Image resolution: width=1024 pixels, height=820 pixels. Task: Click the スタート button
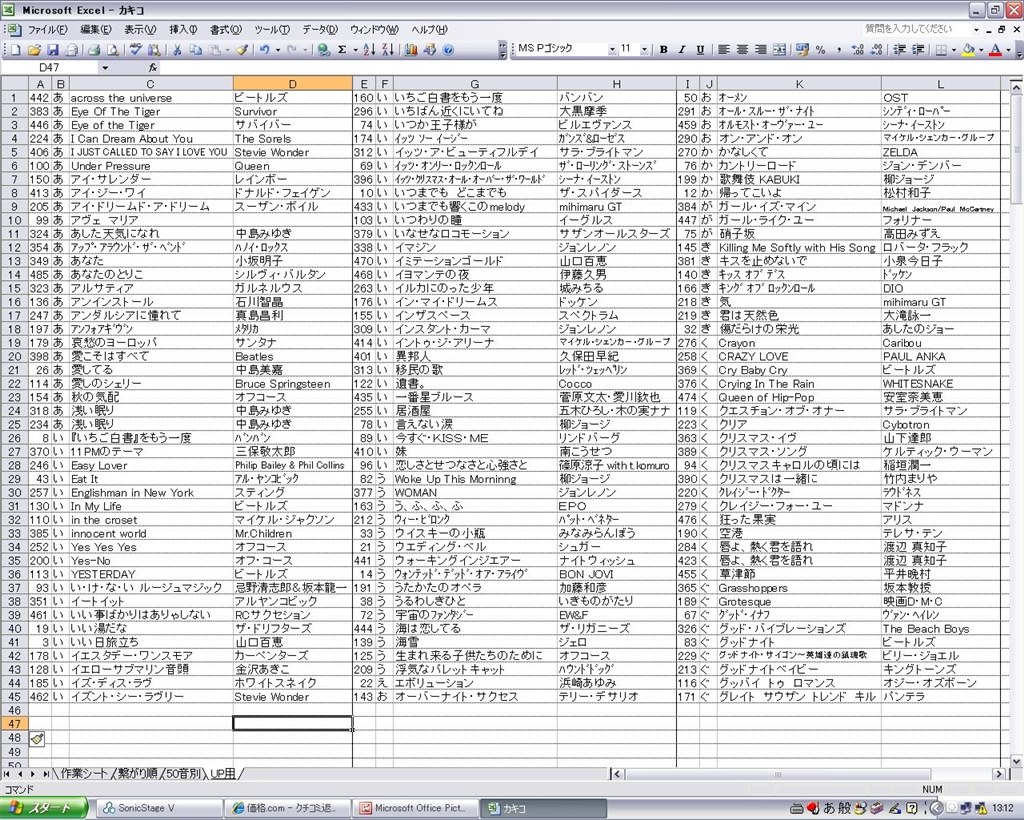tap(44, 808)
